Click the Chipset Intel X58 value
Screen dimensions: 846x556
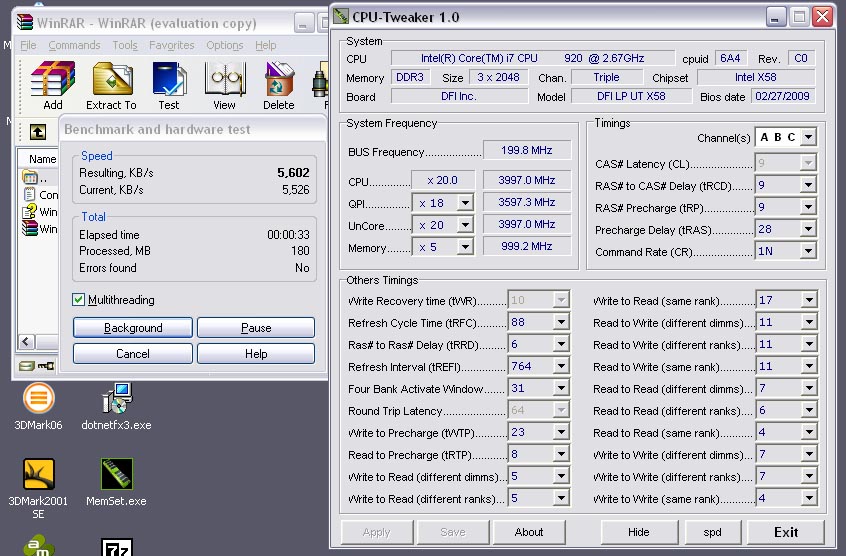pos(755,77)
